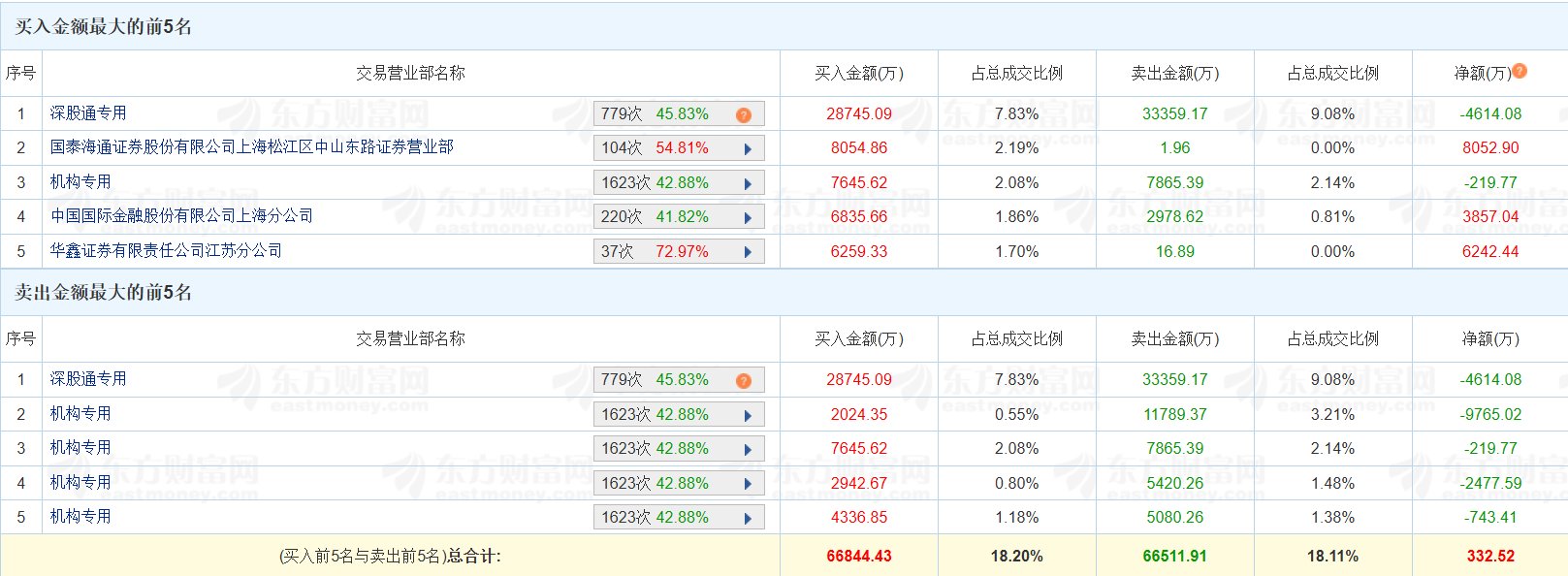The width and height of the screenshot is (1568, 576).
Task: Click help icon in buy table's 深股通专用 row
Action: (744, 114)
